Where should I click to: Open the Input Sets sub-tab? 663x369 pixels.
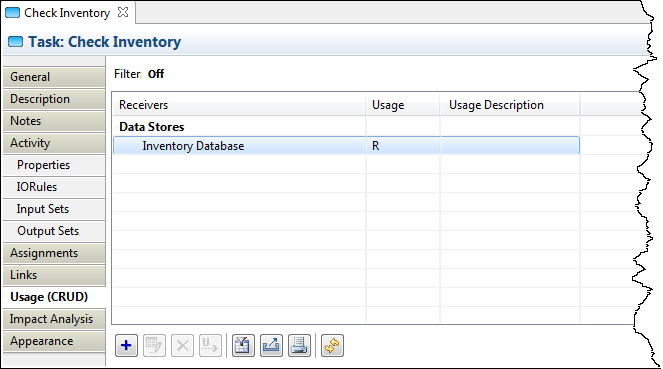point(54,209)
